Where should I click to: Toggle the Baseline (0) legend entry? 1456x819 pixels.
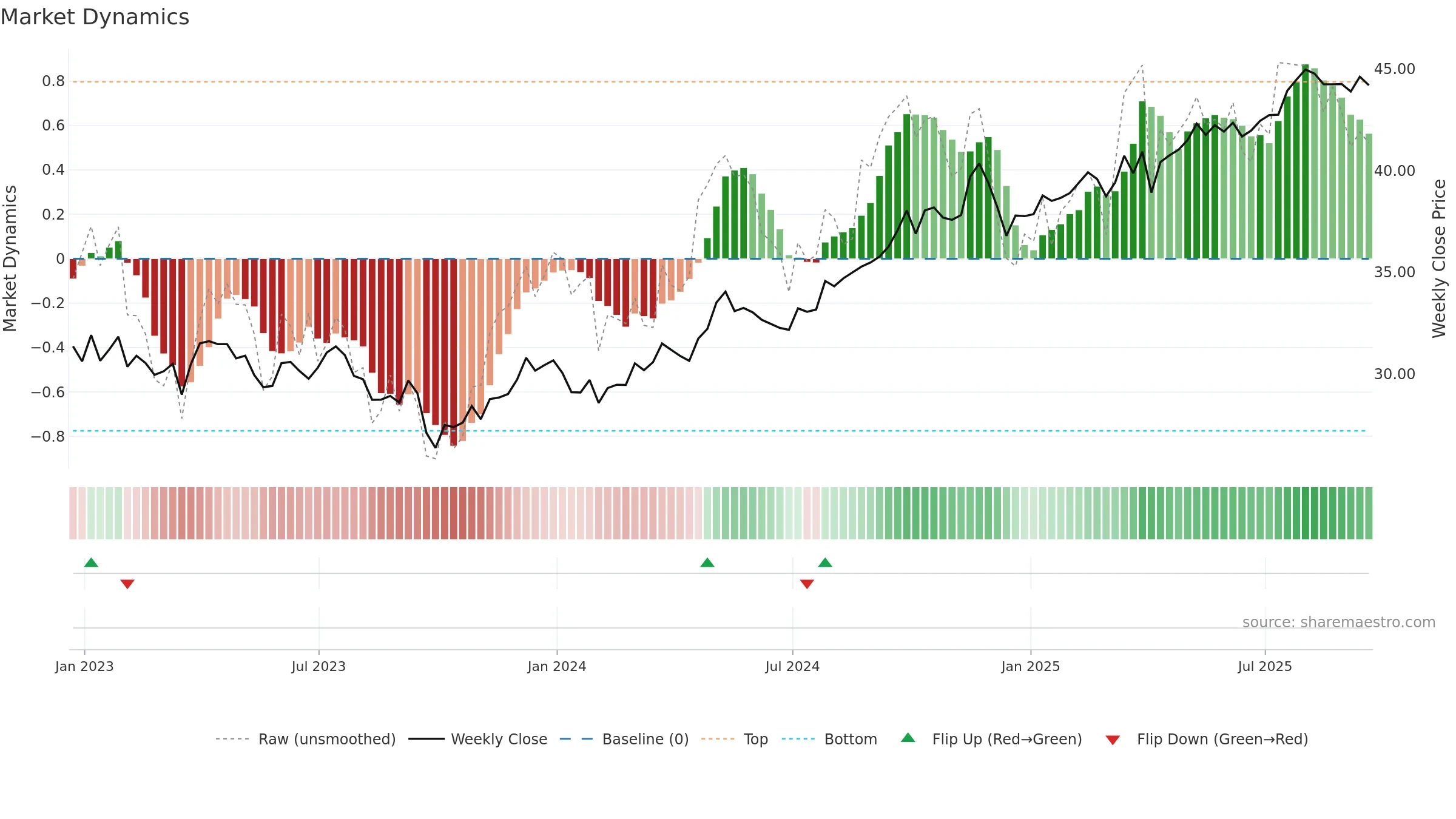[x=624, y=739]
